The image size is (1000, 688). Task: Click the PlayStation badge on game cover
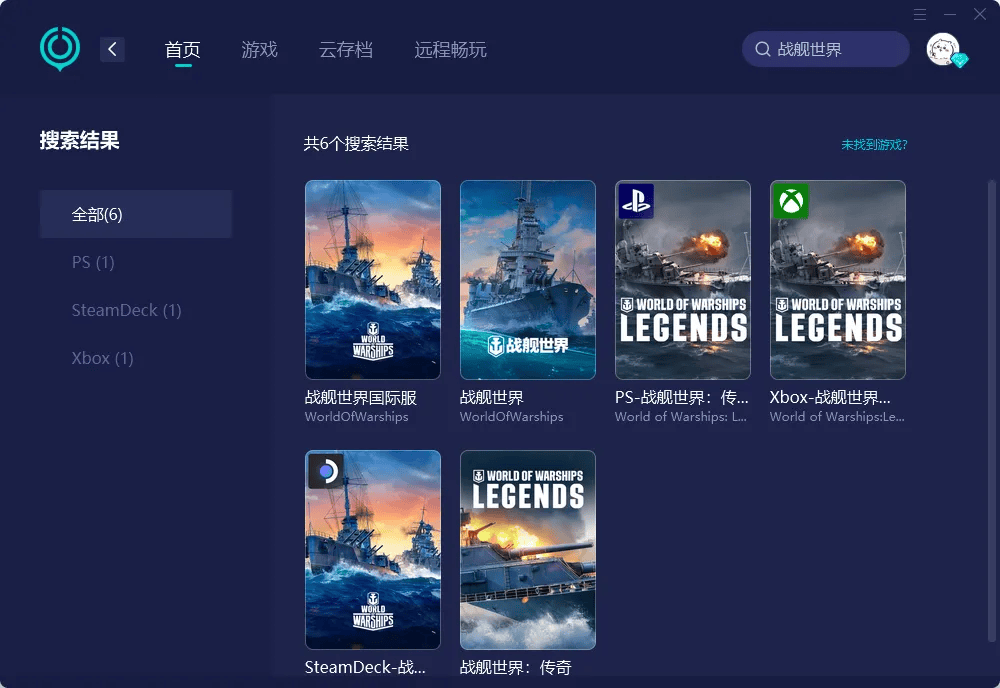click(x=635, y=201)
